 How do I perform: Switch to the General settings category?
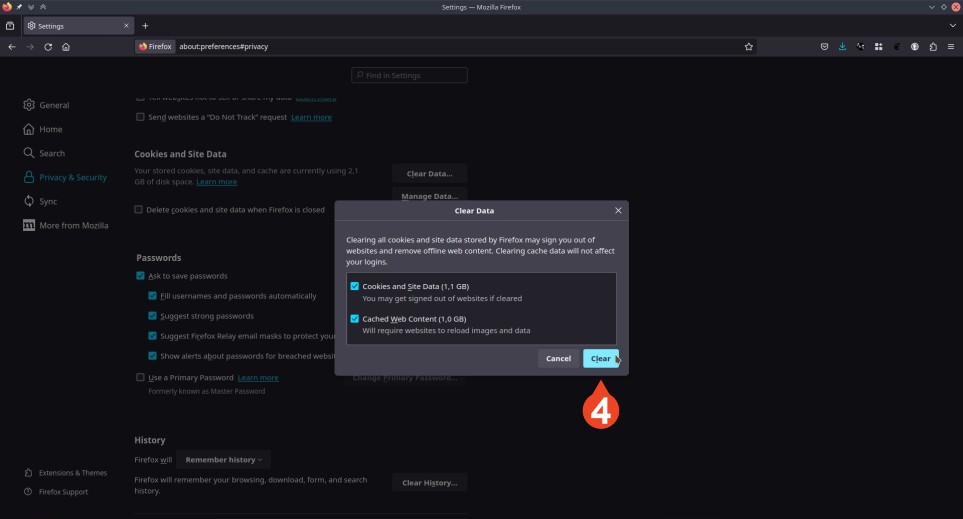click(54, 105)
